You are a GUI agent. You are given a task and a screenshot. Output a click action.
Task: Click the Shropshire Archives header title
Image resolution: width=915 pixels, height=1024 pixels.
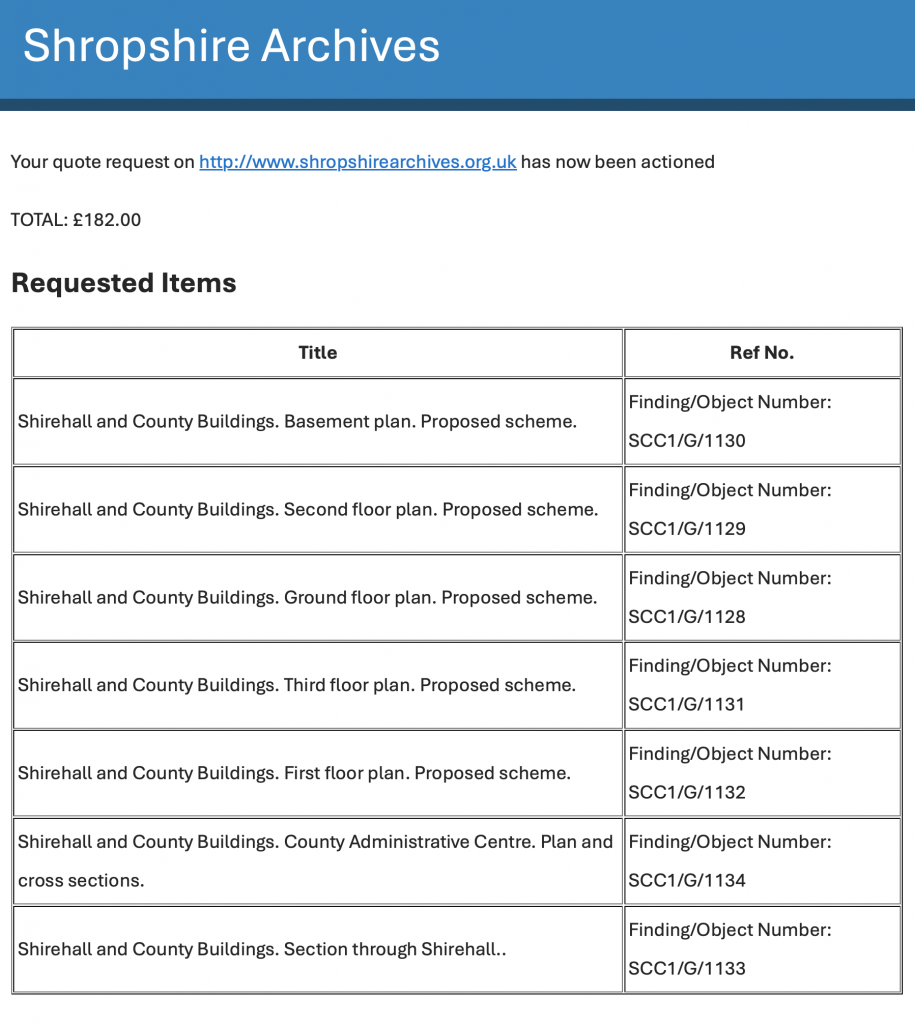[x=231, y=46]
